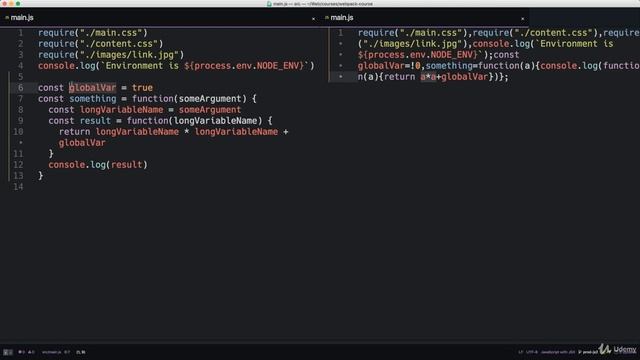Click process.env.NODE_ENV in right editor
This screenshot has height=360, width=640.
(x=420, y=55)
